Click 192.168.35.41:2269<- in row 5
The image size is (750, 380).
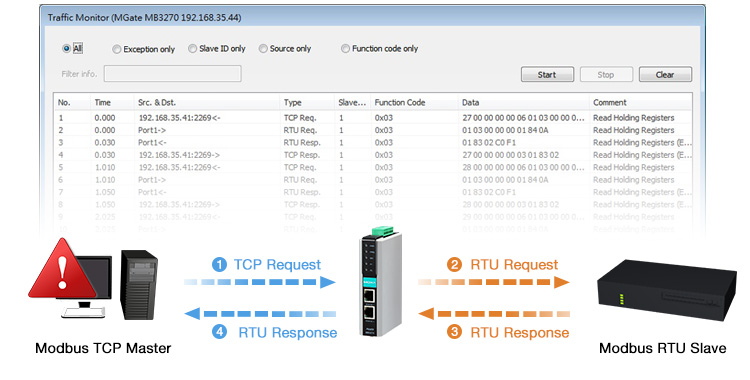179,168
